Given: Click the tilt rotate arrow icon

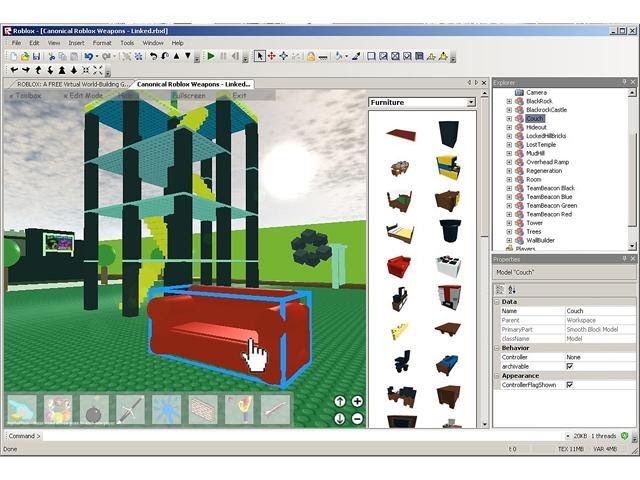Looking at the screenshot, I should coord(165,56).
